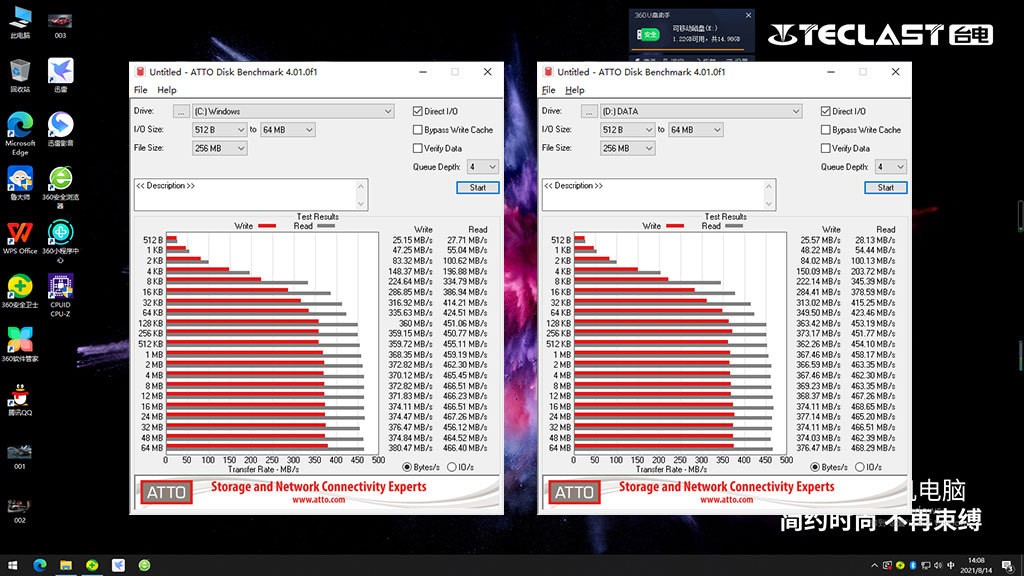The height and width of the screenshot is (576, 1024).
Task: Click the ATTO app icon in the right window title bar
Action: coord(548,72)
